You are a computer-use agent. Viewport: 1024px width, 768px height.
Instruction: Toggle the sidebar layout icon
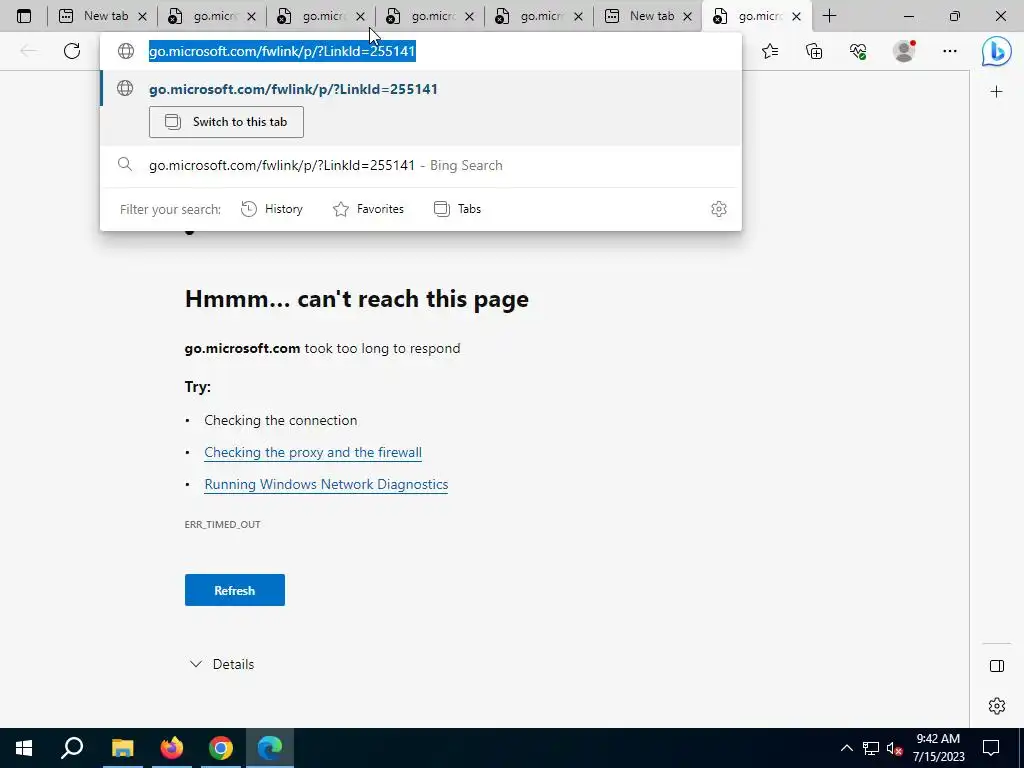997,666
